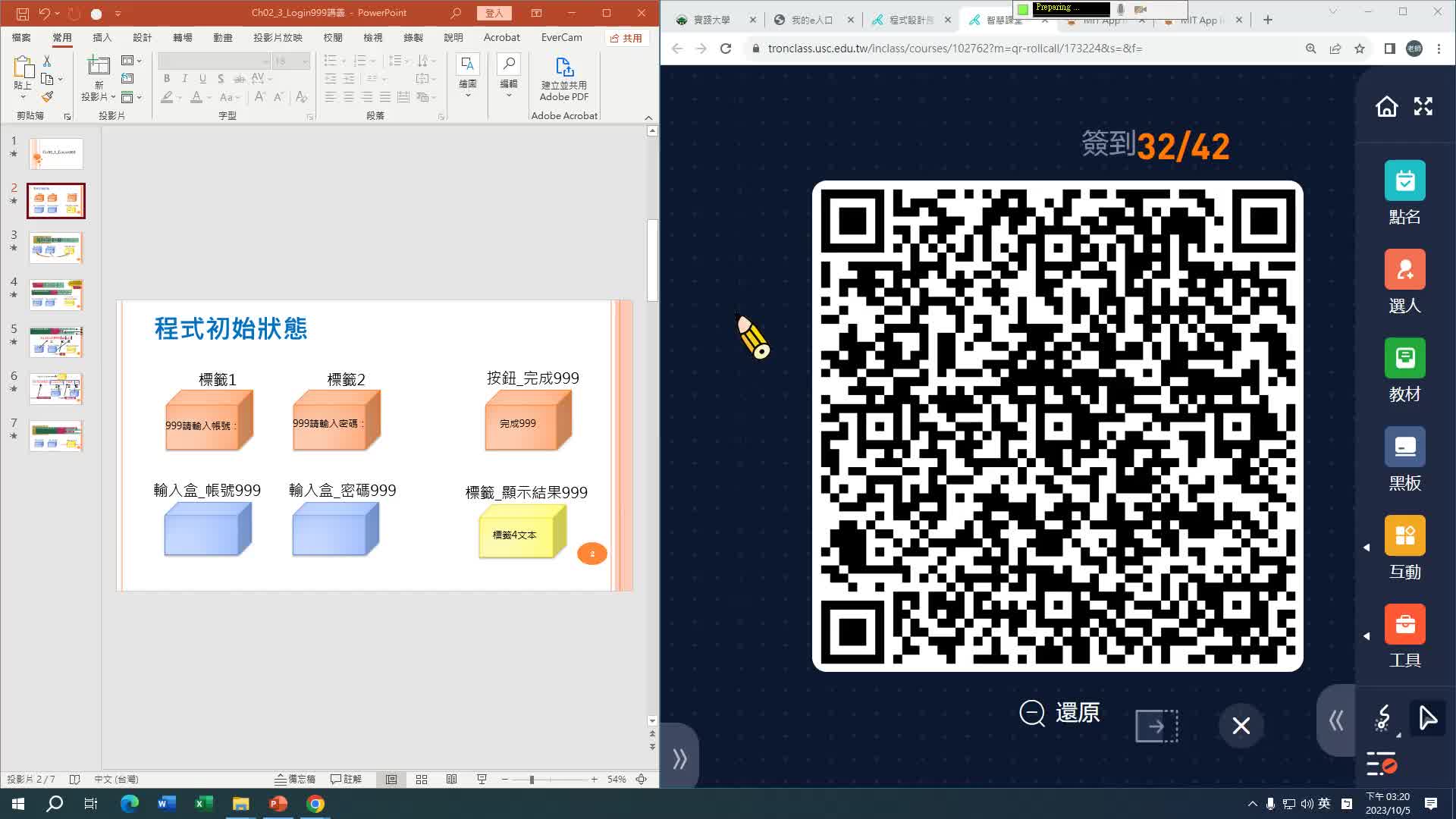
Task: Click PowerPoint title bar search icon
Action: (x=456, y=13)
